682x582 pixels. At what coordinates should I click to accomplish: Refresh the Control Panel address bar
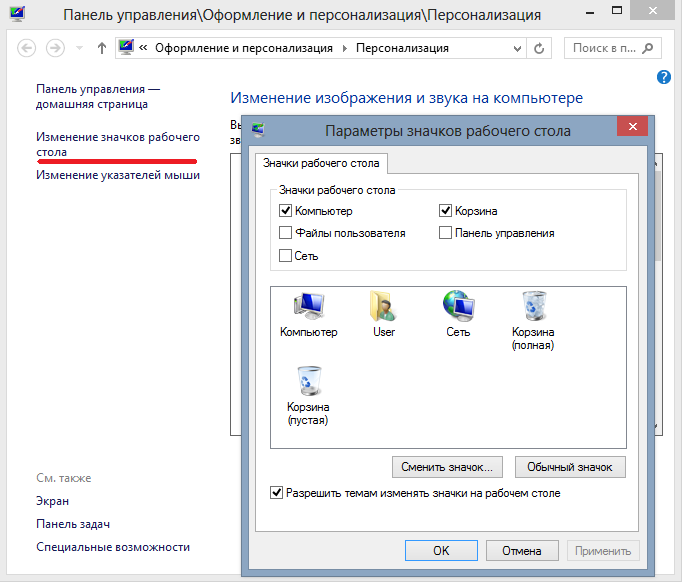pyautogui.click(x=539, y=48)
